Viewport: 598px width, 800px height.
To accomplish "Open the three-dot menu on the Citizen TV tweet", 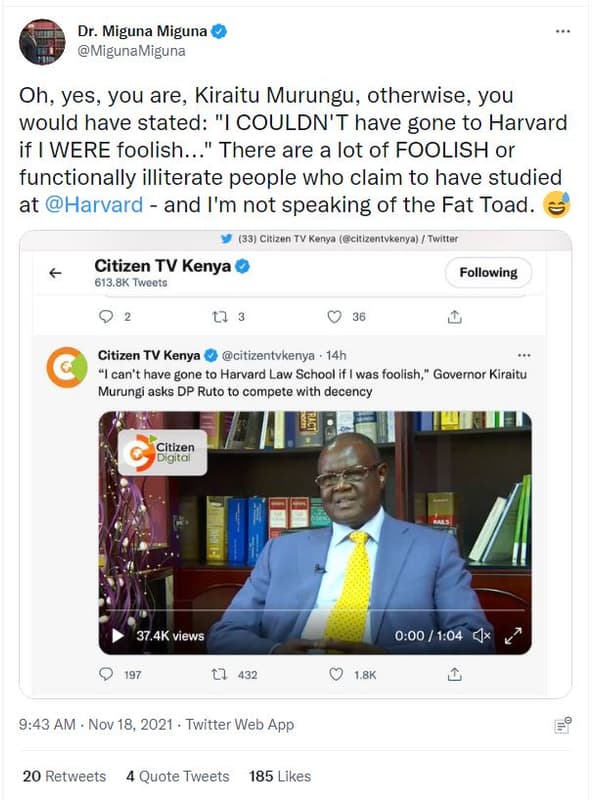I will pos(523,352).
